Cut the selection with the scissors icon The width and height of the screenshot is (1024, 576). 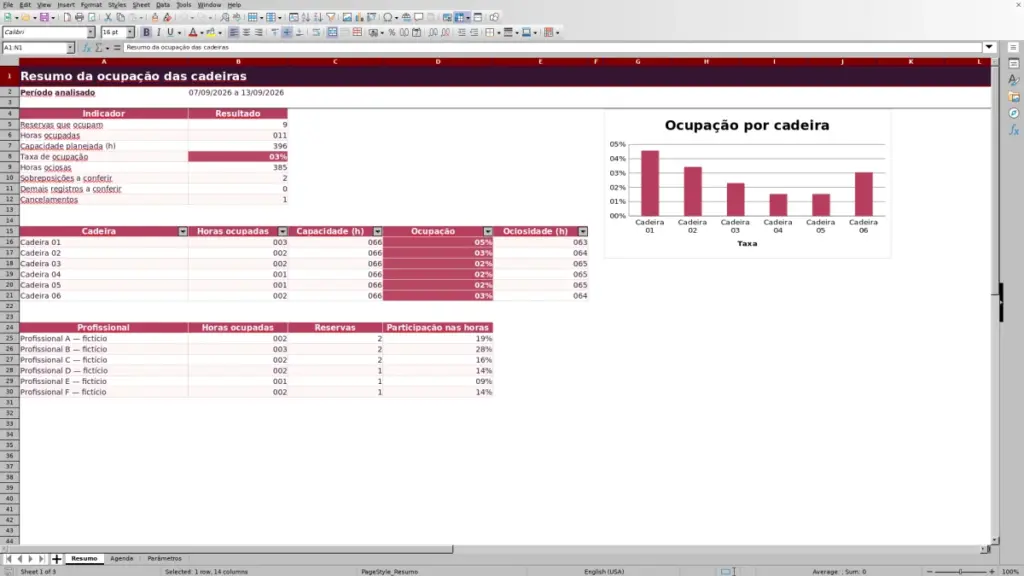click(x=108, y=17)
